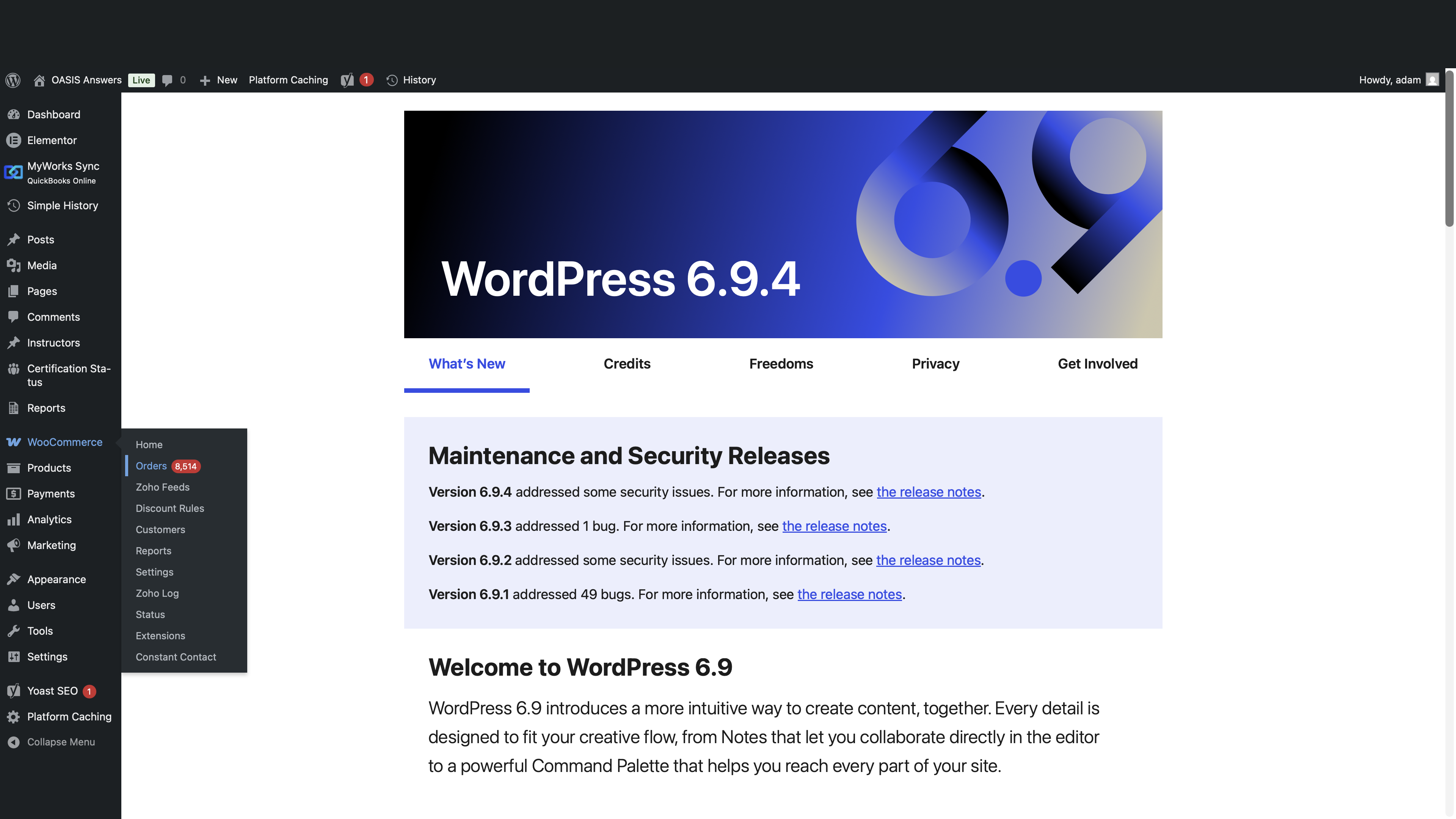Open the release notes link for Version 6.9.4
1456x819 pixels.
[x=929, y=492]
